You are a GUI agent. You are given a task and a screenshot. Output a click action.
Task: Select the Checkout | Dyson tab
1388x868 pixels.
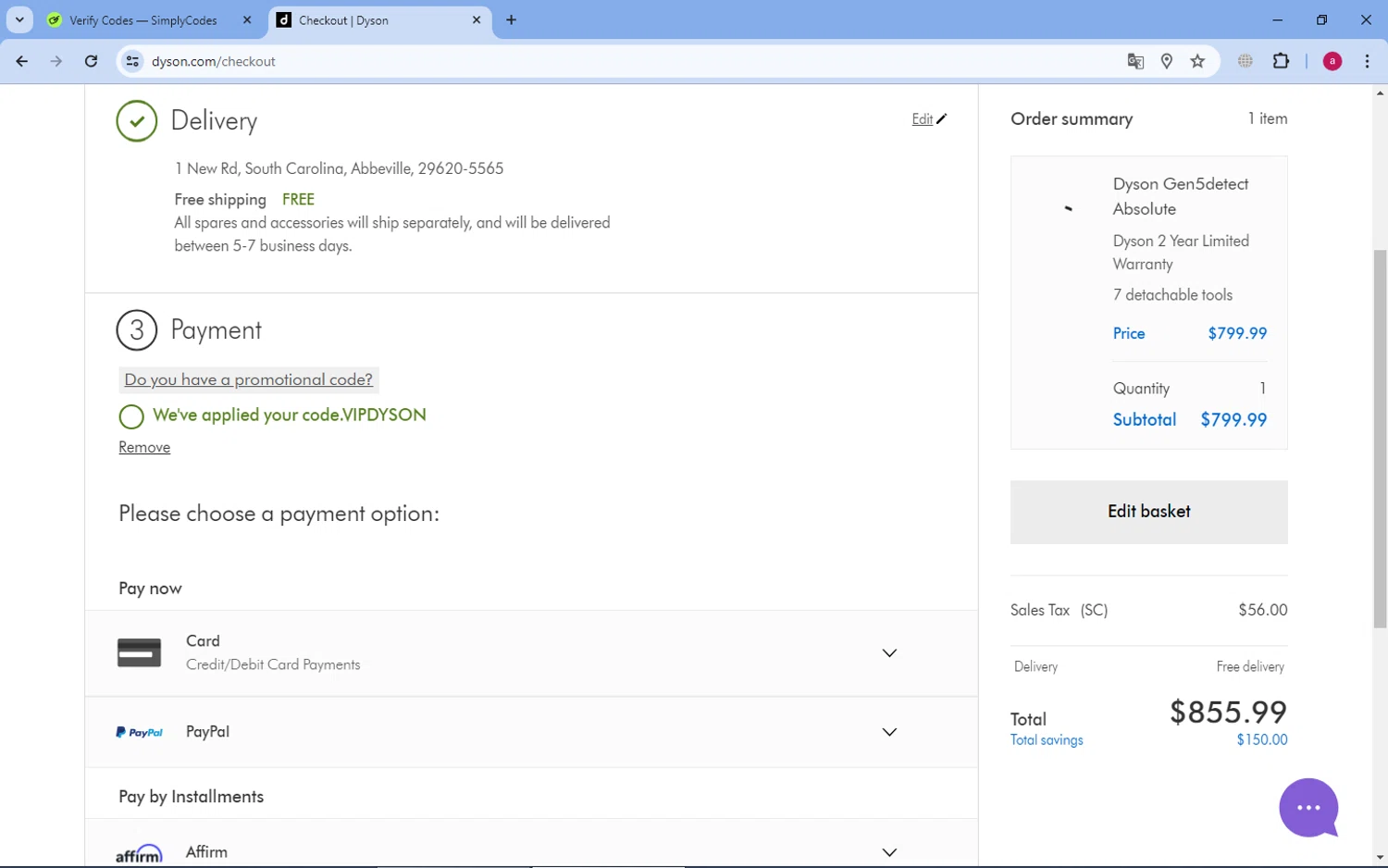point(380,19)
